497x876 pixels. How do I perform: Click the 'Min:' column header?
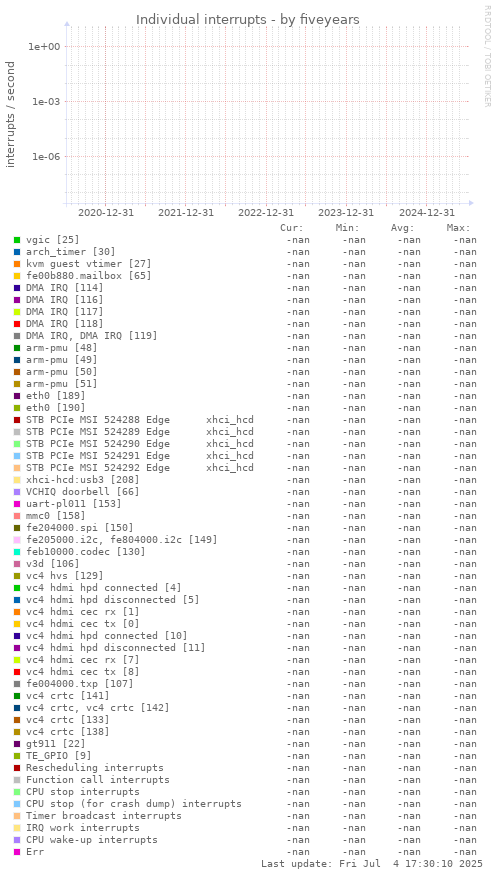coord(348,228)
